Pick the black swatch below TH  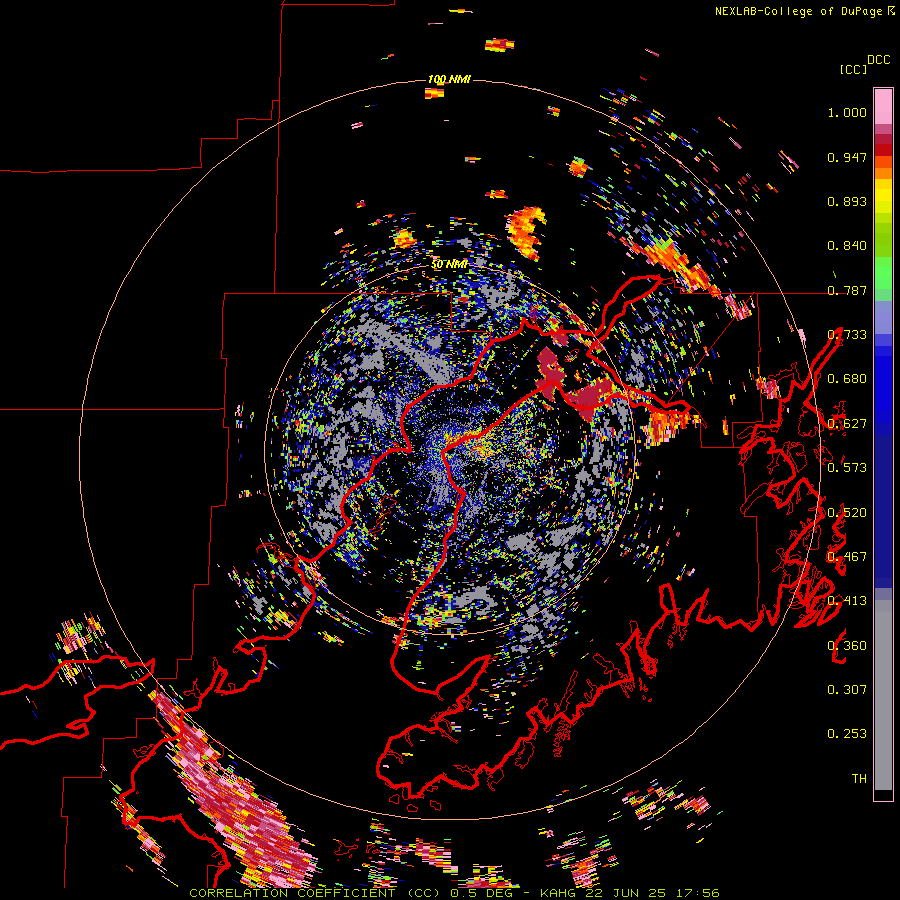pos(883,795)
